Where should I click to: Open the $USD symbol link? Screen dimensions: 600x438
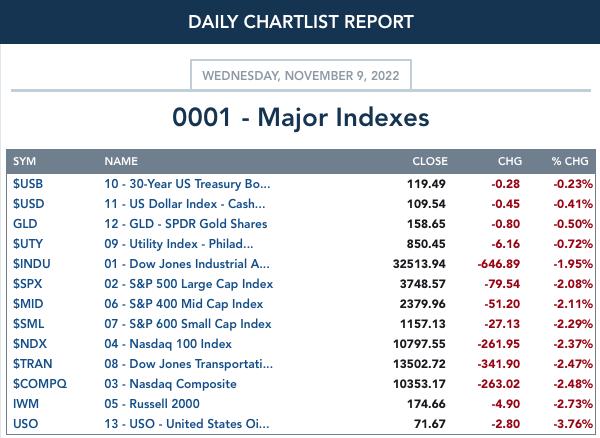point(29,204)
